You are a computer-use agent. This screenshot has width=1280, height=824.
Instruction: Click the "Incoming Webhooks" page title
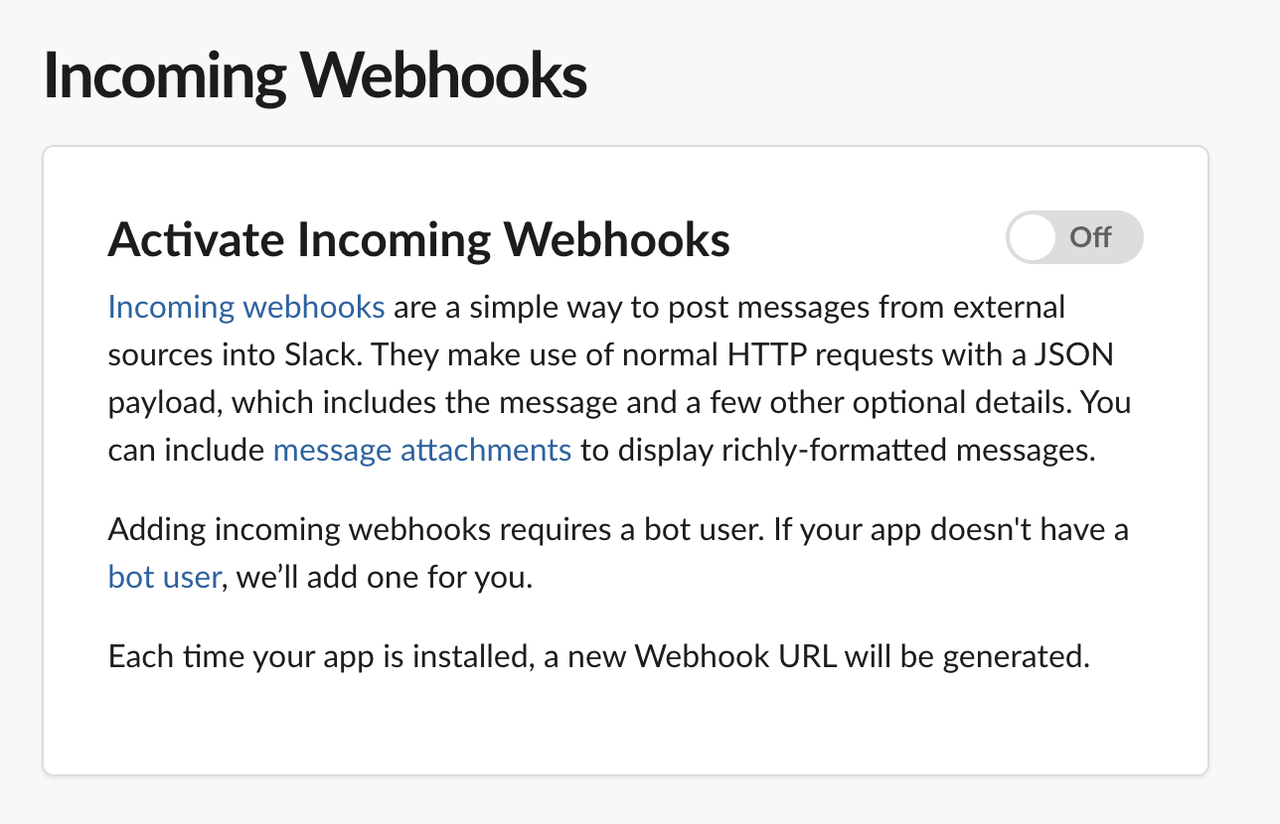click(315, 77)
